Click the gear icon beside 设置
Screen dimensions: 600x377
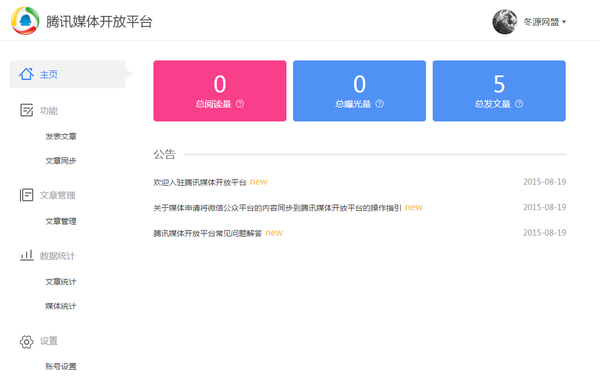pyautogui.click(x=26, y=341)
